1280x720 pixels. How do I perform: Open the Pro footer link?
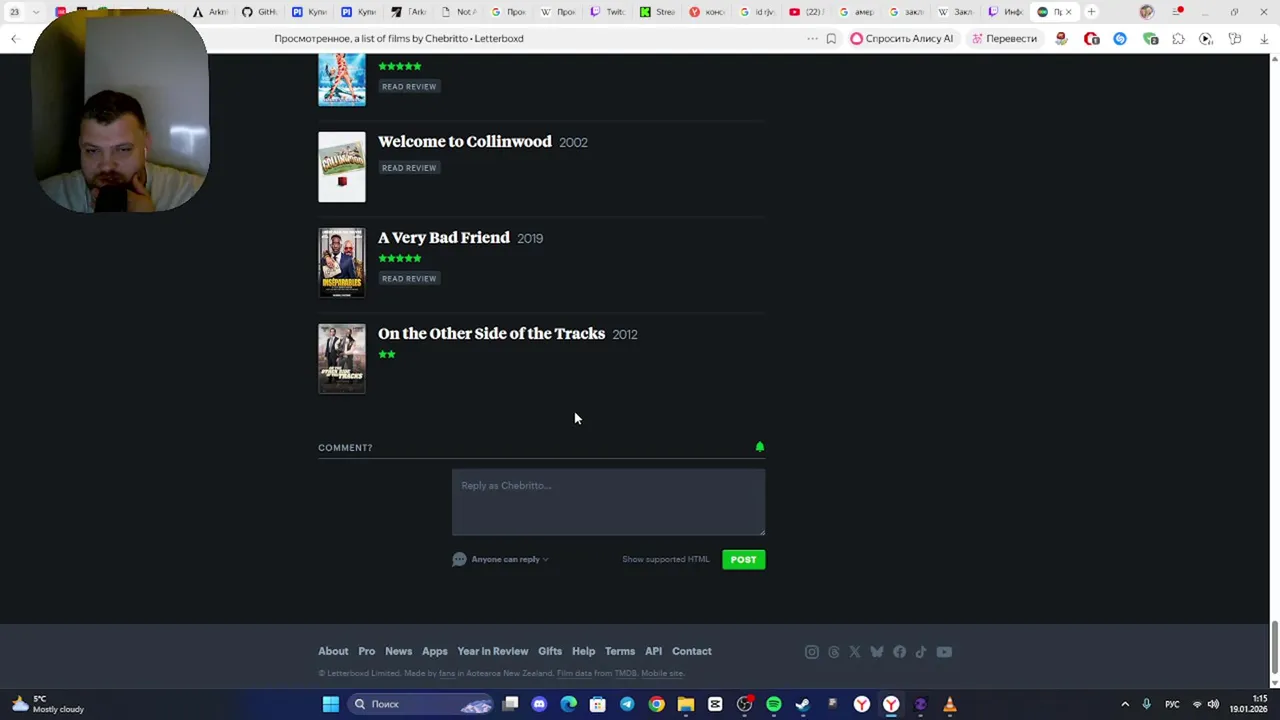point(367,651)
